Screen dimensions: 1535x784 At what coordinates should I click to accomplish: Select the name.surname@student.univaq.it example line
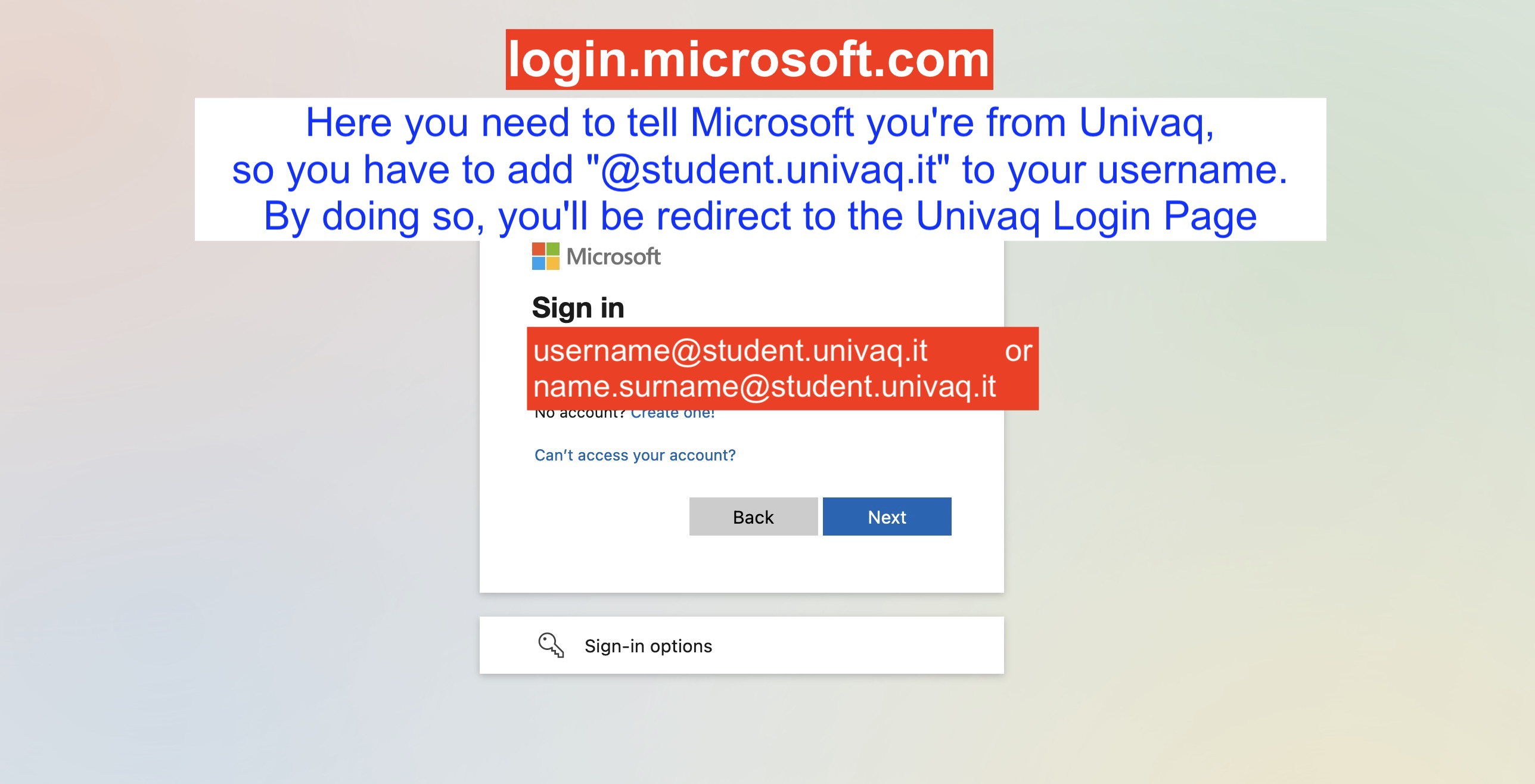(x=765, y=387)
